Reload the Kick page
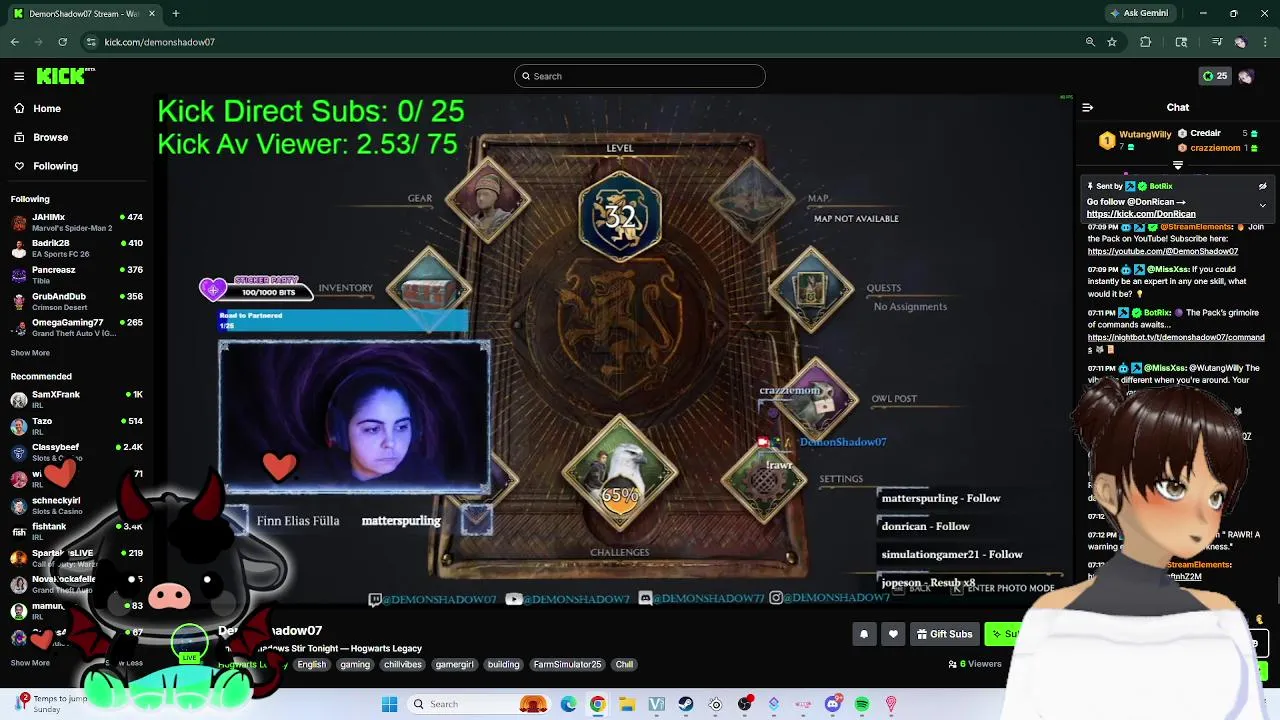Screen dimensions: 1280x720 (x=62, y=42)
